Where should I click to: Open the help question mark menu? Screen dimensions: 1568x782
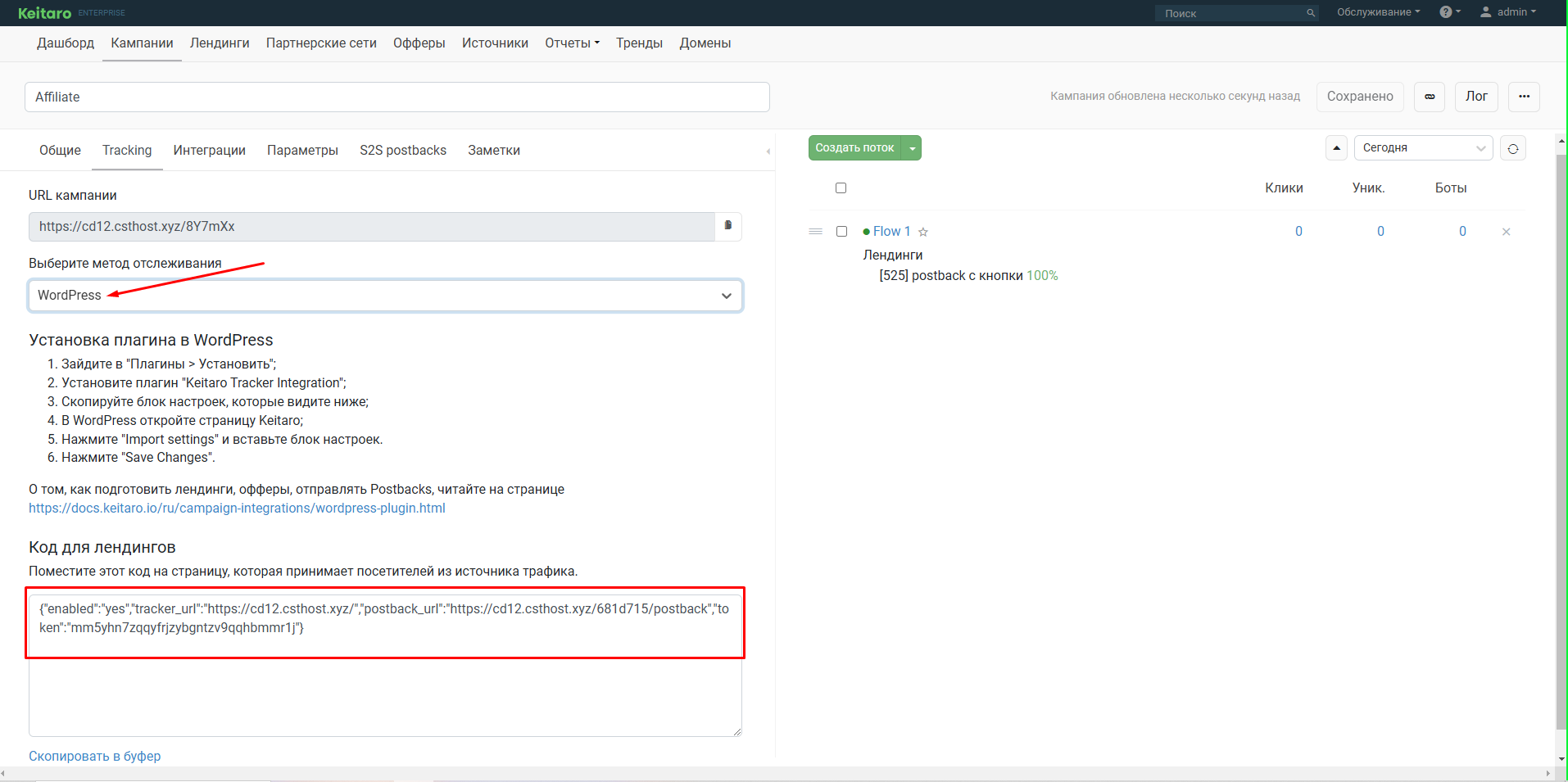[x=1449, y=12]
